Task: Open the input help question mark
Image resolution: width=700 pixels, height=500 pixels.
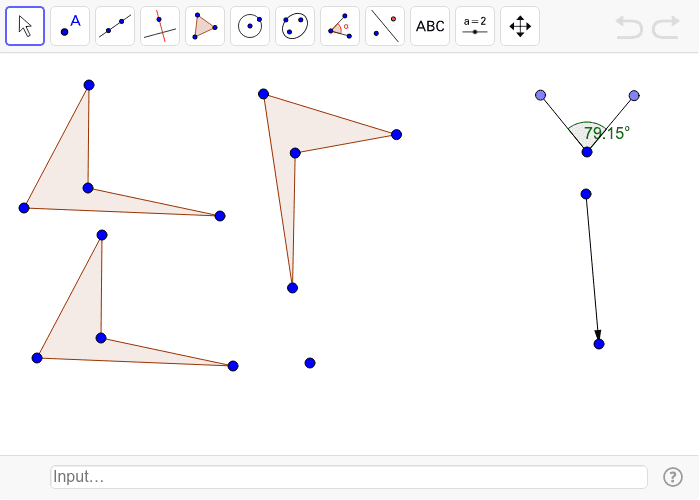Action: pyautogui.click(x=673, y=477)
